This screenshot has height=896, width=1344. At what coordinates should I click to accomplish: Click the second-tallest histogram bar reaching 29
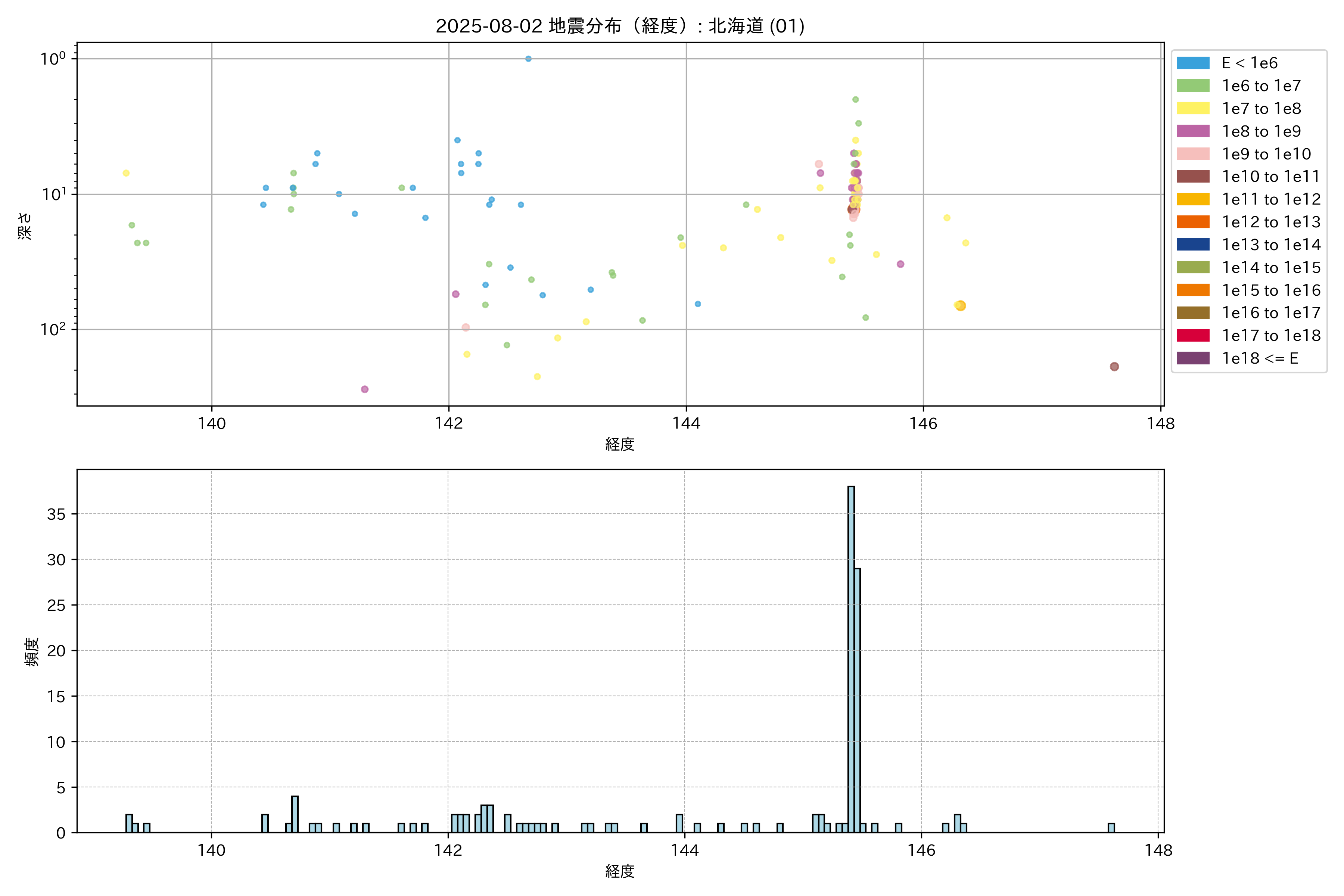click(x=857, y=700)
